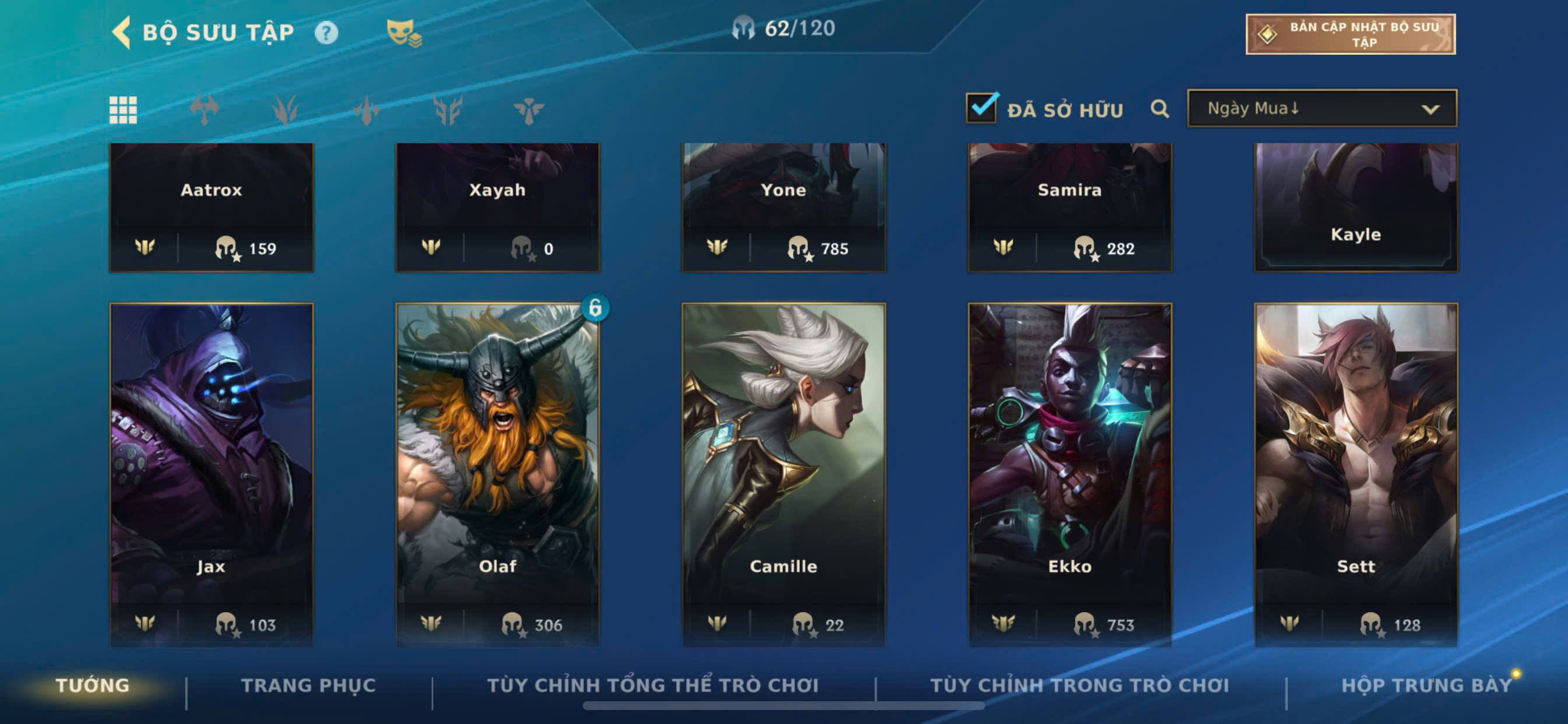Click the back arrow beside BỘ SƯU TẬP
Screen dimensions: 1568x724
pyautogui.click(x=121, y=32)
